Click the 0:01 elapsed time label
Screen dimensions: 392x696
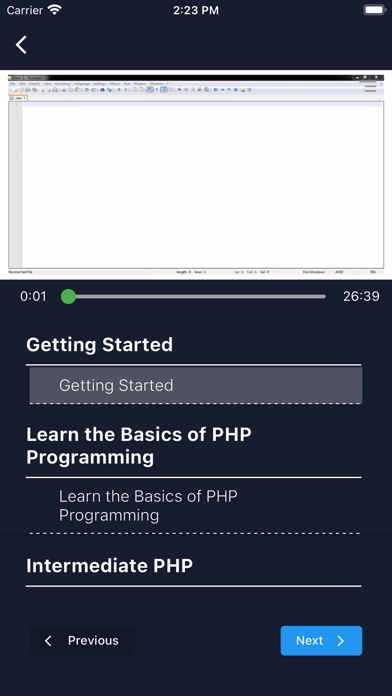click(x=33, y=297)
